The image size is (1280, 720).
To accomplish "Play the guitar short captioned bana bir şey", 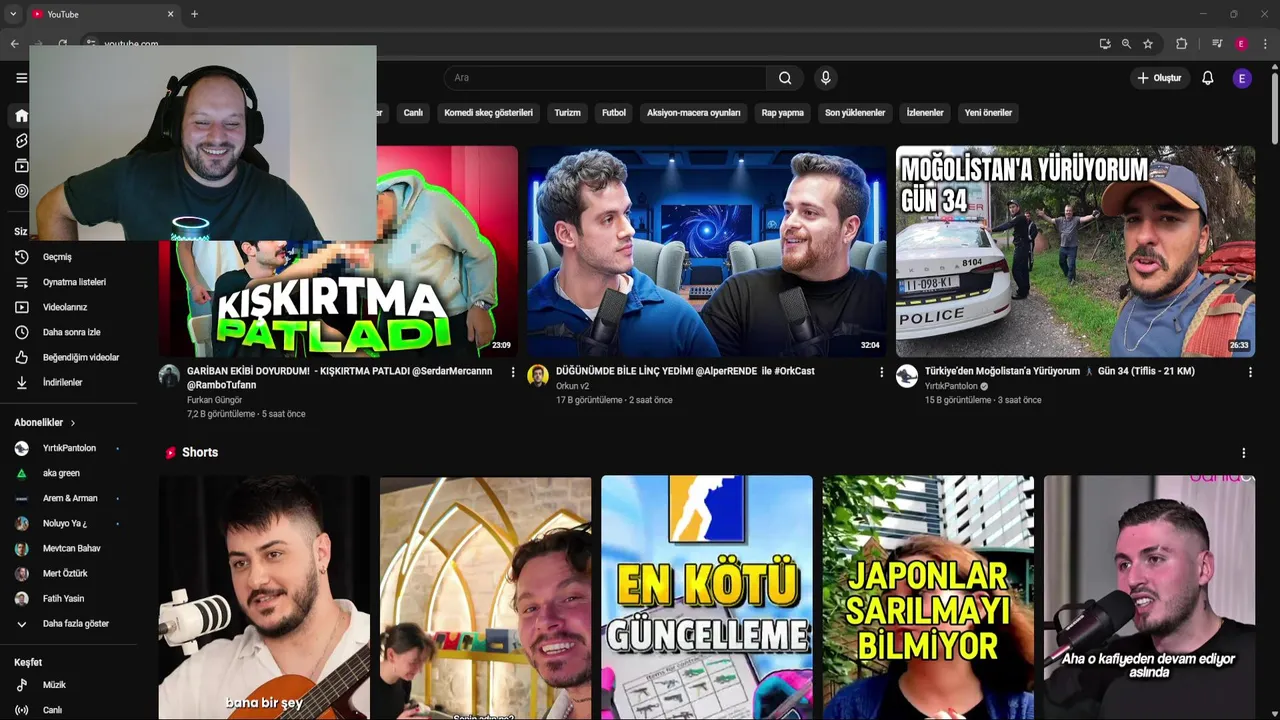I will click(x=264, y=597).
